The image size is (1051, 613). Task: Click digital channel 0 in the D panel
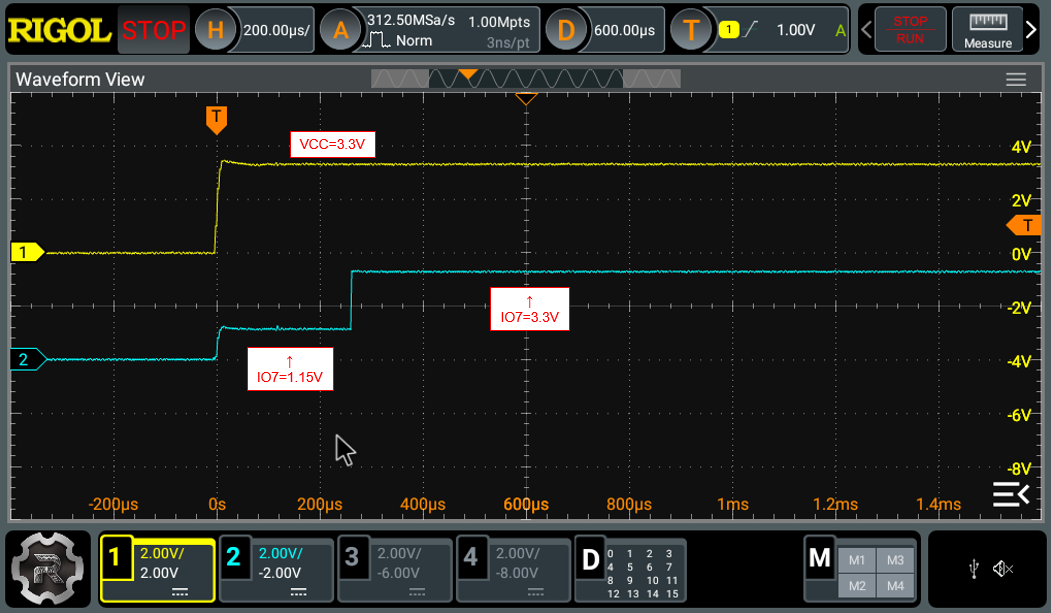[x=610, y=554]
